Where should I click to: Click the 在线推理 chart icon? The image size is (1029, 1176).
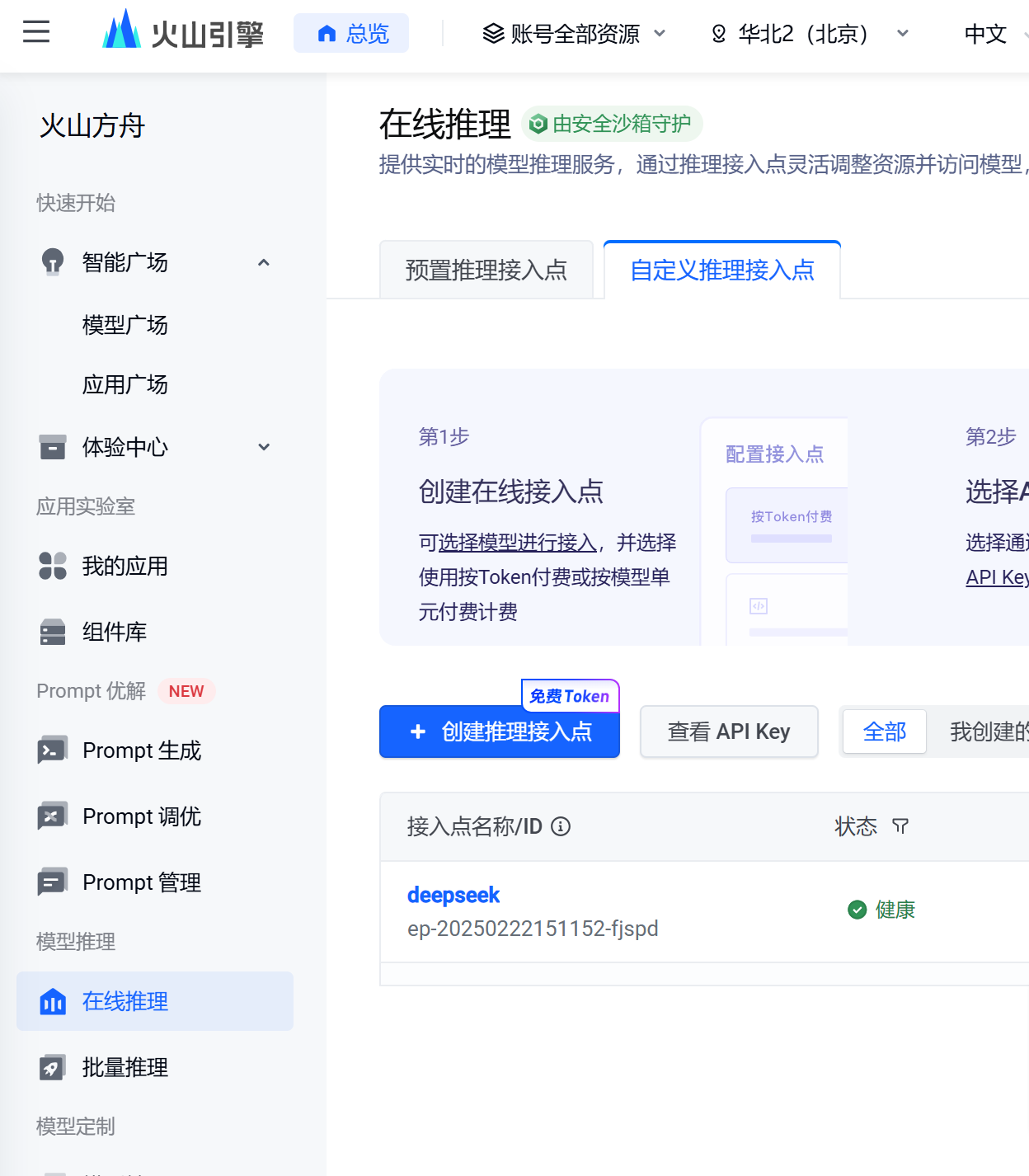pyautogui.click(x=53, y=1001)
